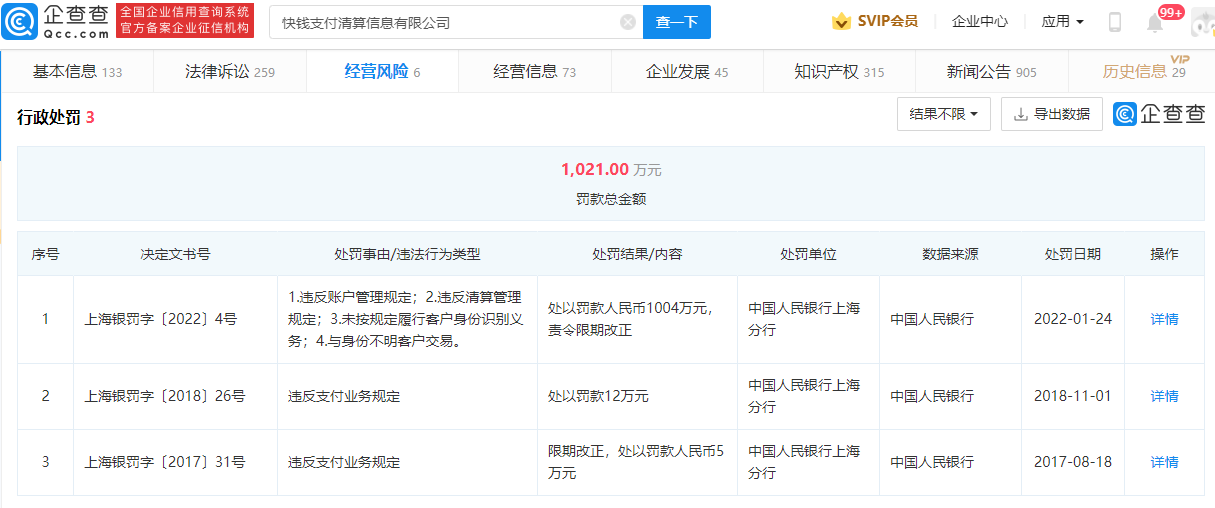This screenshot has width=1215, height=508.
Task: Open the mobile phone app icon
Action: pyautogui.click(x=1115, y=22)
